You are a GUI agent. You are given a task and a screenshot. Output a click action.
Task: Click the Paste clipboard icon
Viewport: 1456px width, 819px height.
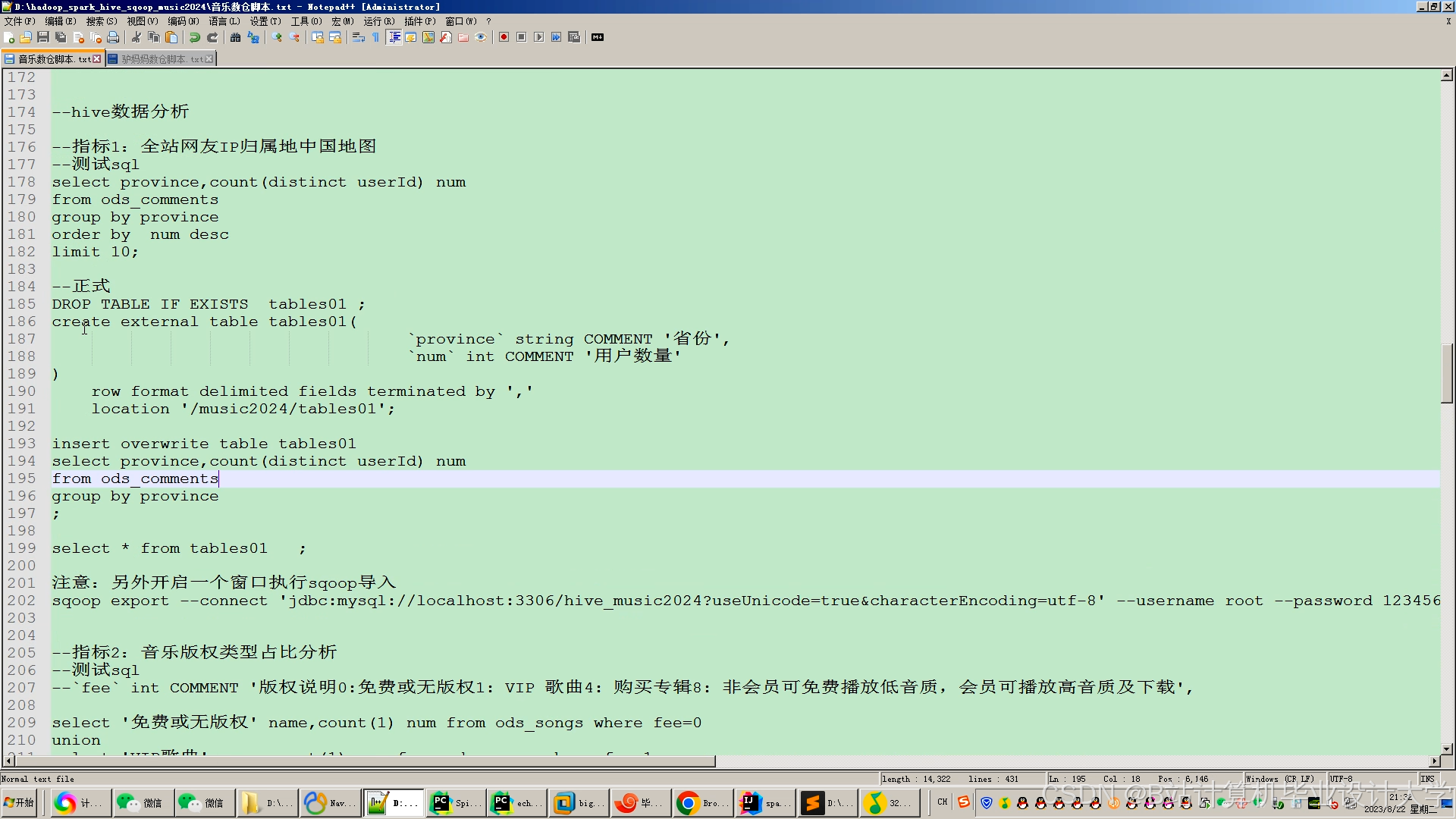171,37
